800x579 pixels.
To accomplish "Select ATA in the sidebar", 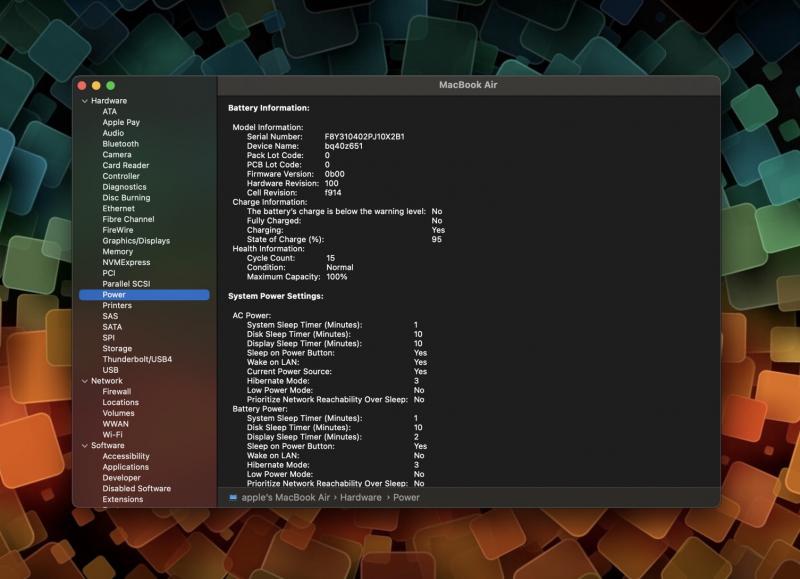I will (110, 112).
